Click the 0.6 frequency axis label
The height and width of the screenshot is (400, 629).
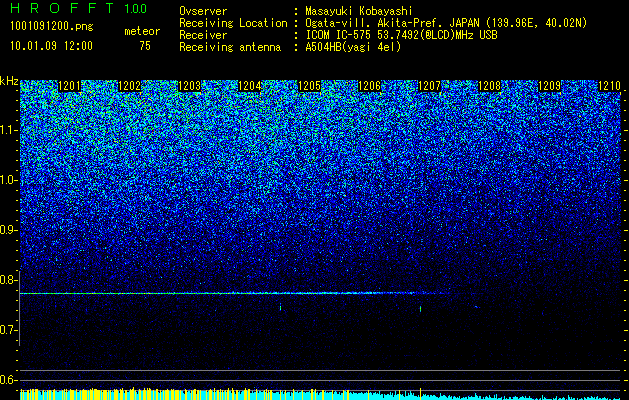pyautogui.click(x=9, y=380)
